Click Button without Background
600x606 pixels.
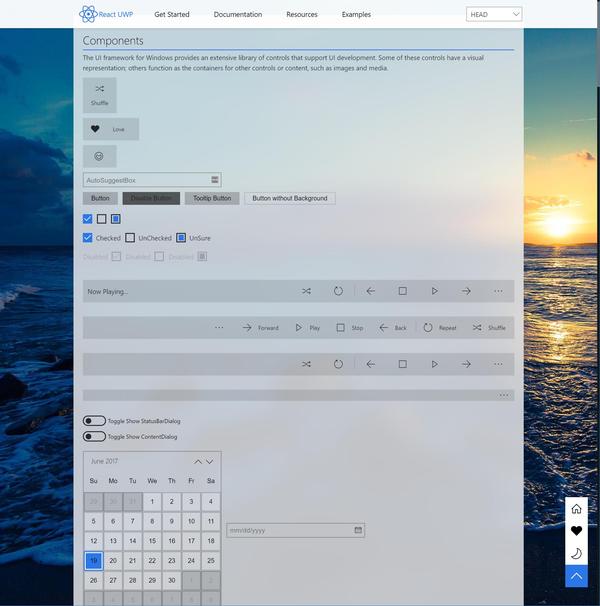290,198
